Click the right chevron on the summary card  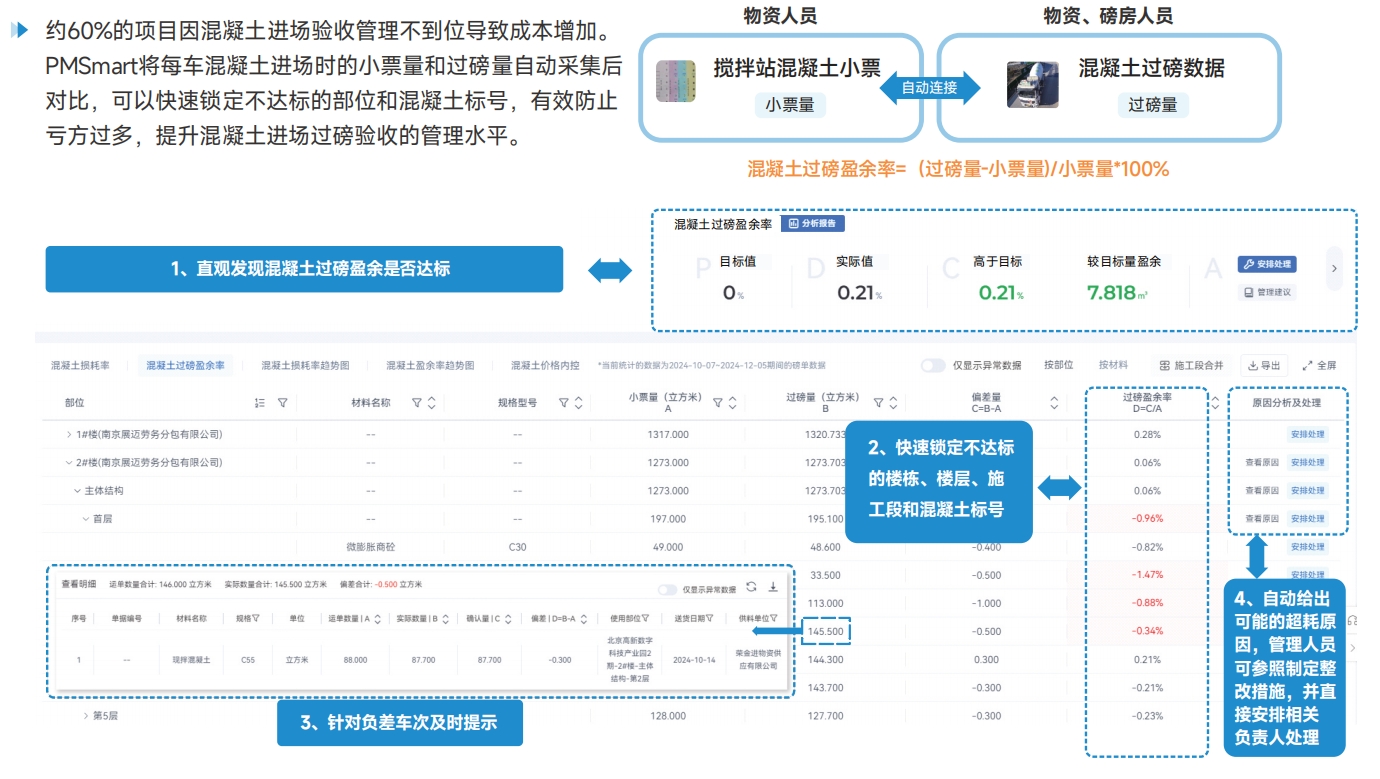click(1334, 268)
